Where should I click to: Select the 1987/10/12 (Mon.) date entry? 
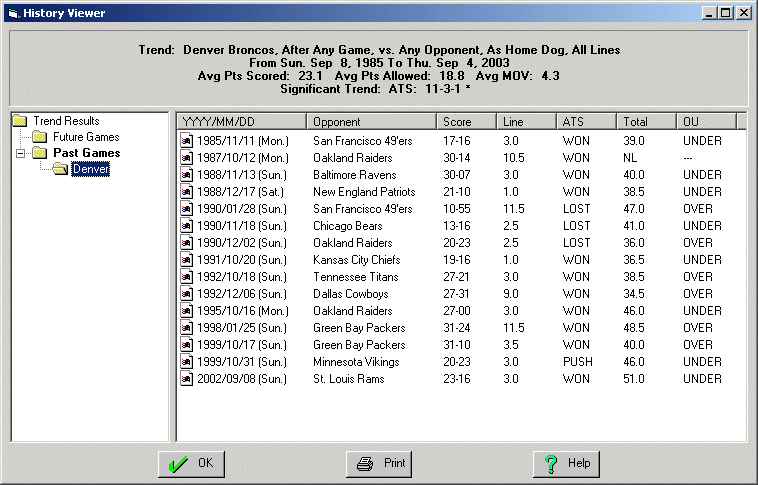[243, 158]
